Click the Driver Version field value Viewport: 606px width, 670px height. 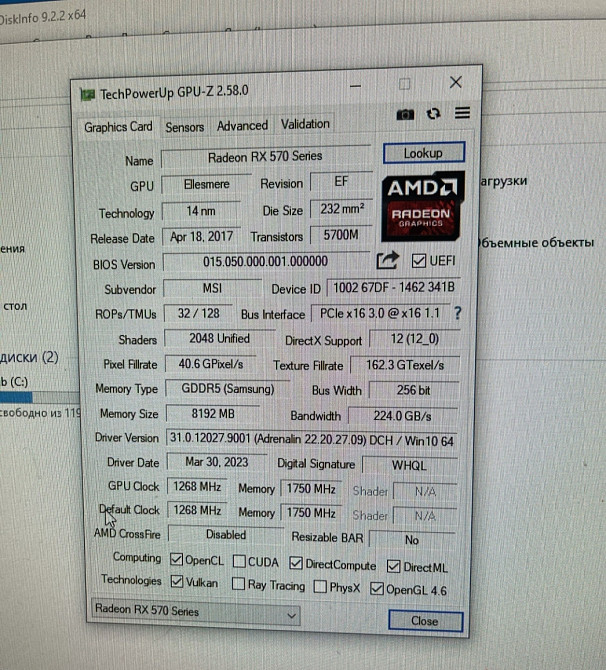(x=312, y=440)
